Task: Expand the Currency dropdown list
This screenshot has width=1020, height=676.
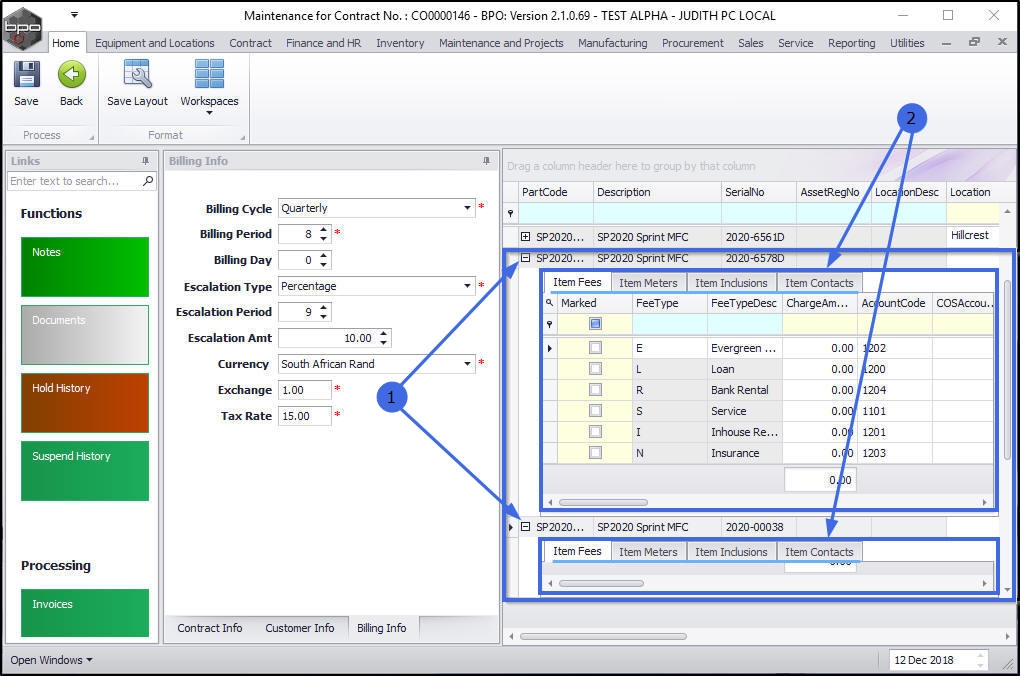Action: pyautogui.click(x=467, y=364)
